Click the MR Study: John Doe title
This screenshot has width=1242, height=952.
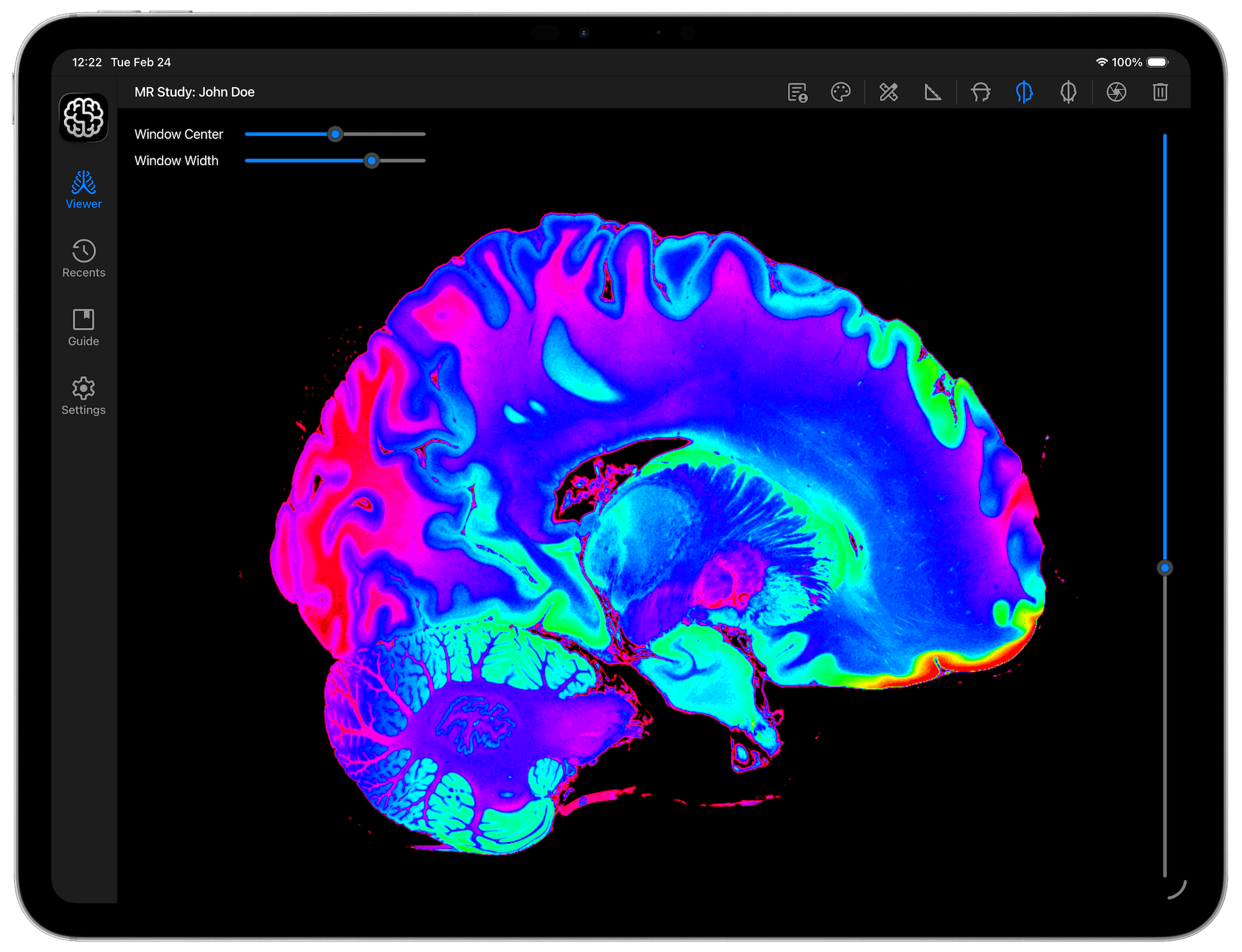(x=194, y=91)
